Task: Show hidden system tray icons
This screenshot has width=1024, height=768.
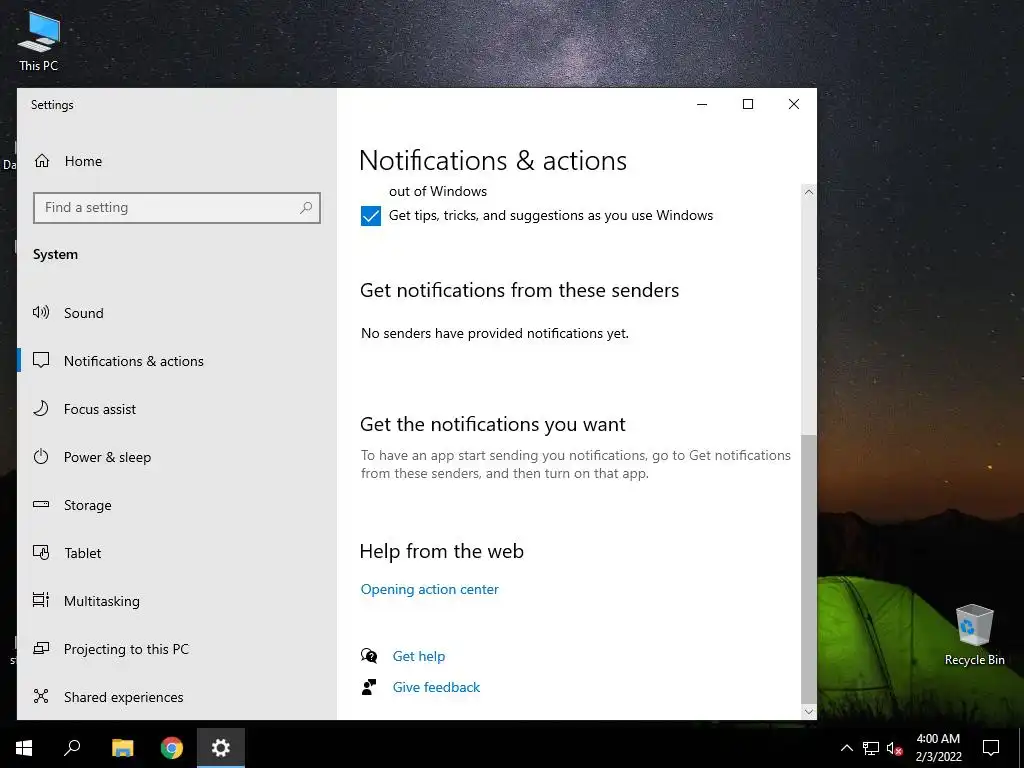Action: [x=846, y=748]
